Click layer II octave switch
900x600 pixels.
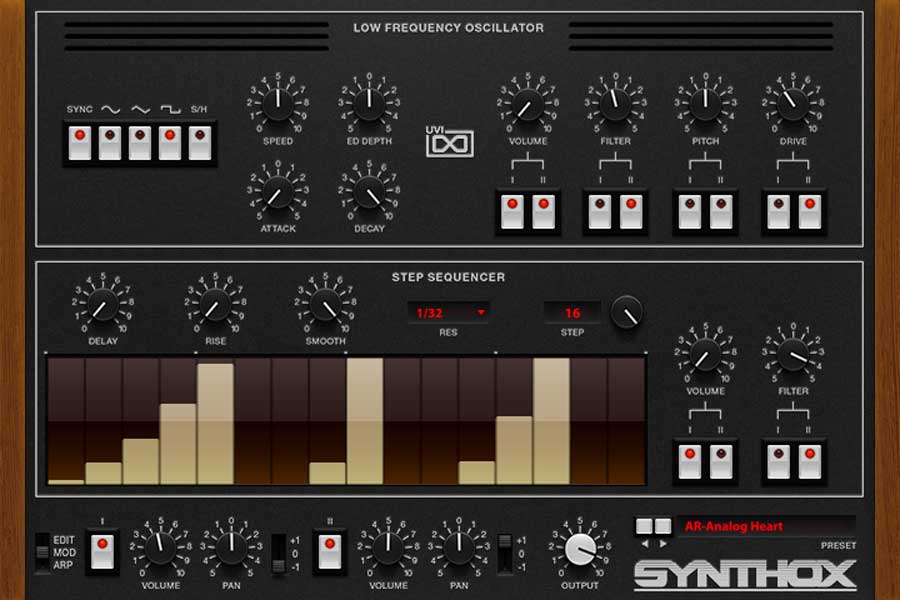click(x=505, y=553)
